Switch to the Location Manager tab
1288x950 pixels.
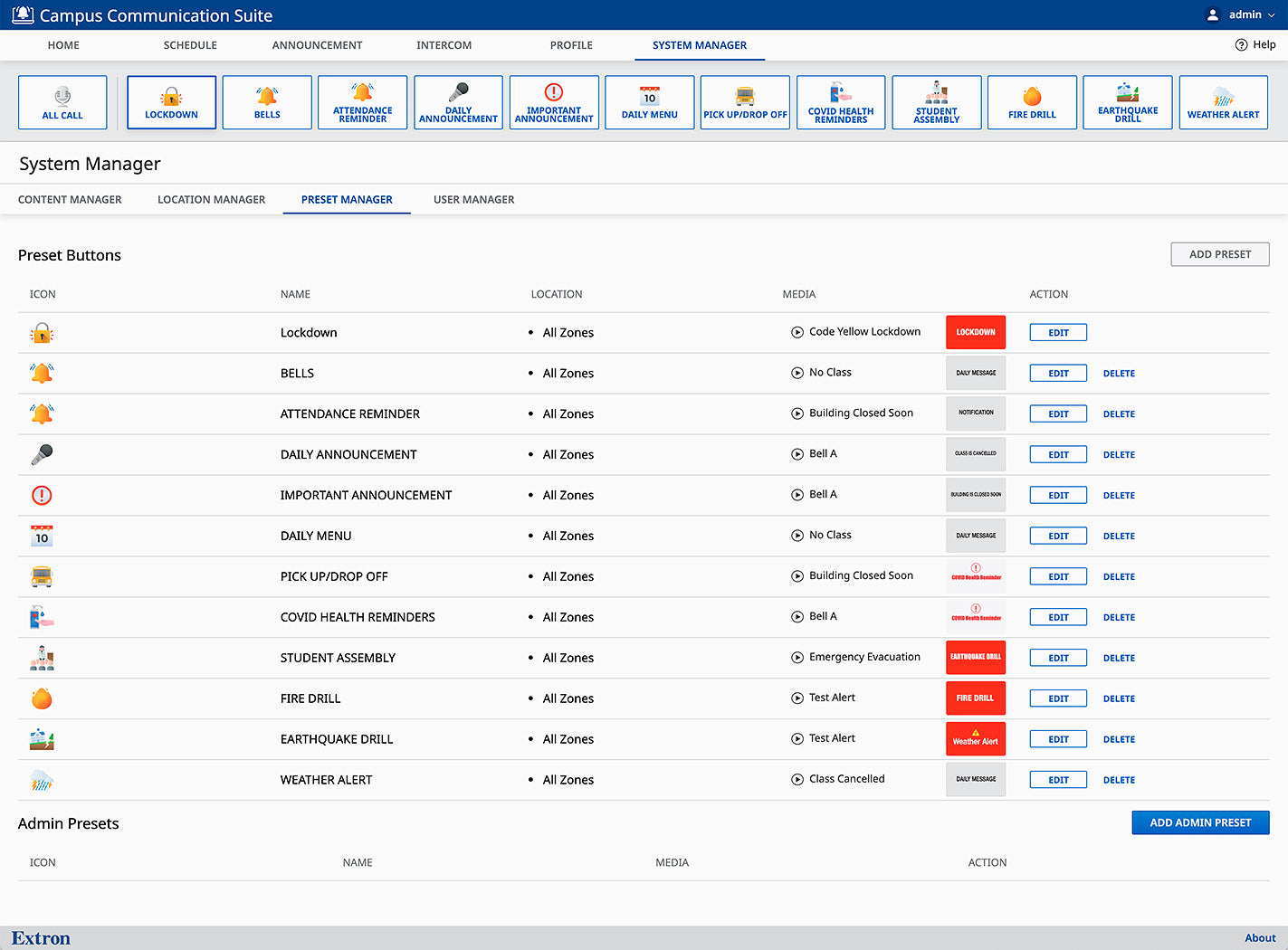pos(211,199)
